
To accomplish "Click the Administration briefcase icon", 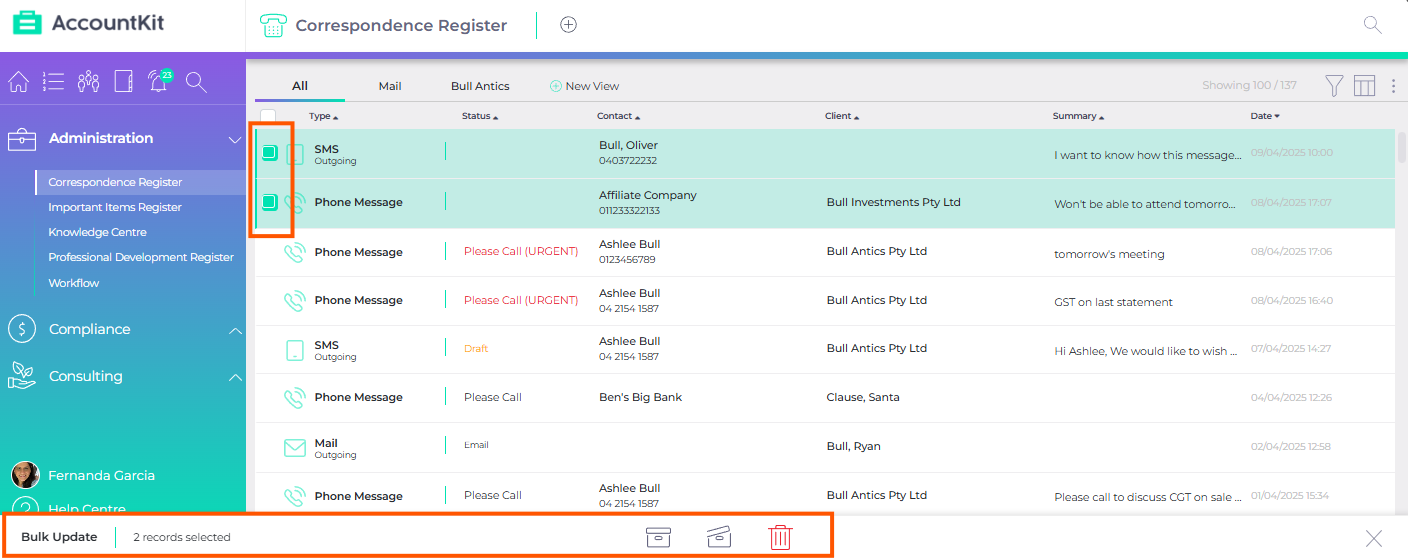I will coord(22,139).
